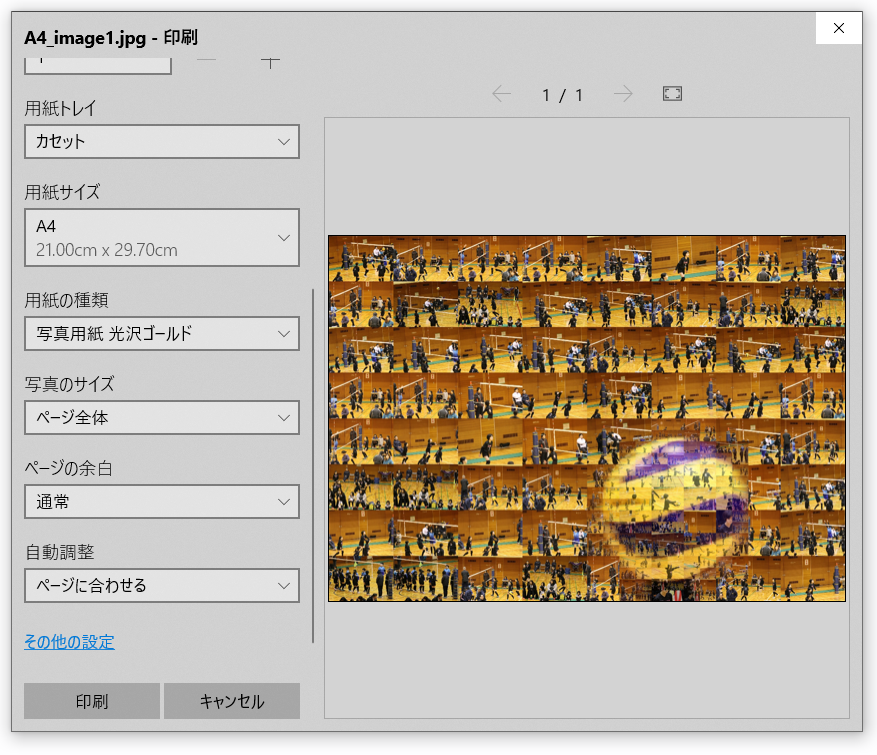The width and height of the screenshot is (877, 755).
Task: Open the 用紙サイズ dropdown showing A4
Action: pyautogui.click(x=162, y=238)
